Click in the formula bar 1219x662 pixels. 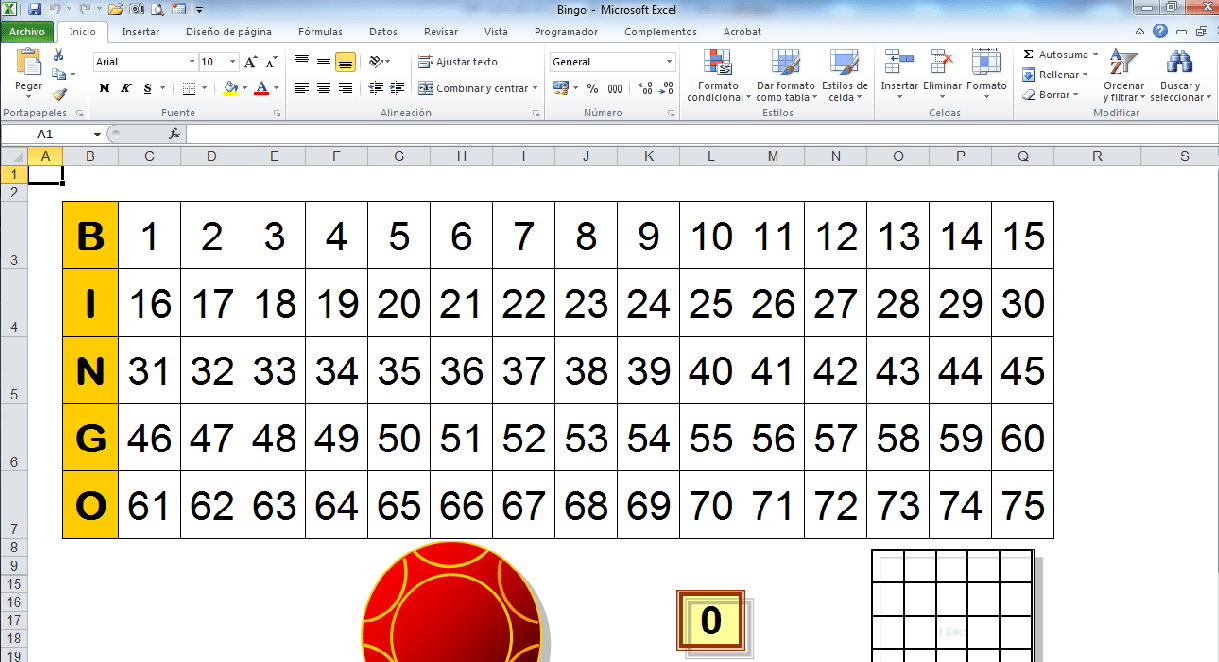[700, 133]
